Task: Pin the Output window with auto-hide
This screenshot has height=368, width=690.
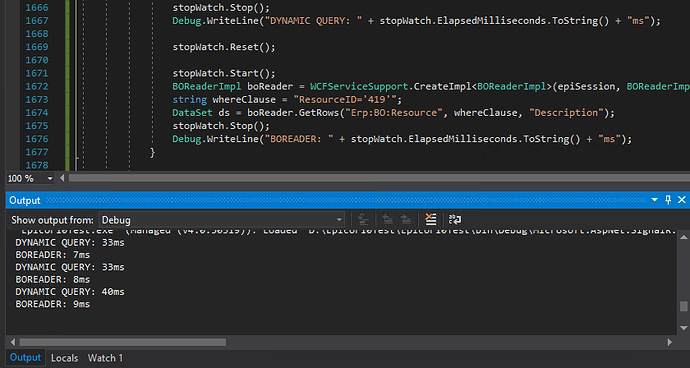Action: click(668, 200)
